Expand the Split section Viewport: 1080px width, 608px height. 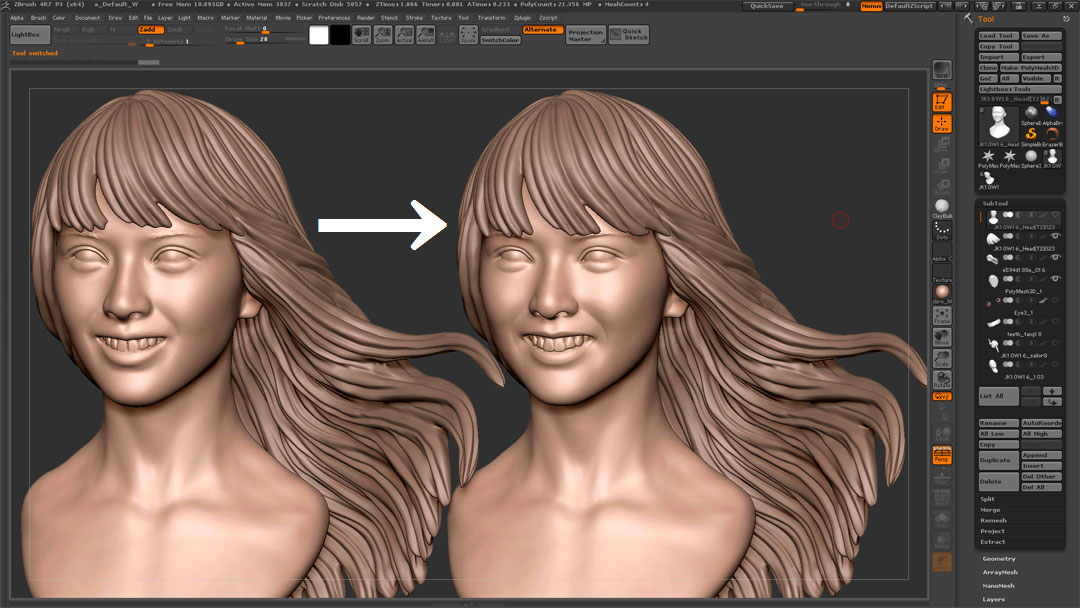(988, 499)
